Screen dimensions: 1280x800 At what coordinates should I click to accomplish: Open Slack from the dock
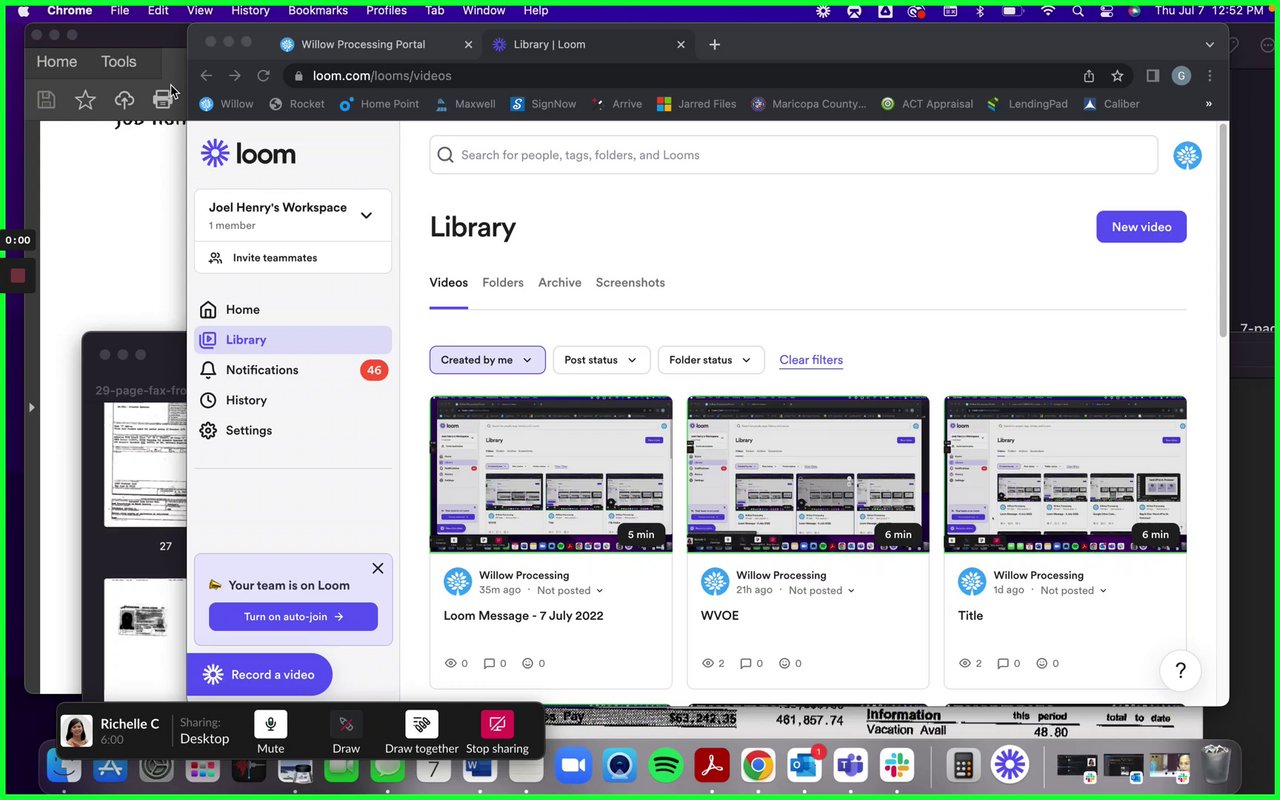pyautogui.click(x=896, y=766)
